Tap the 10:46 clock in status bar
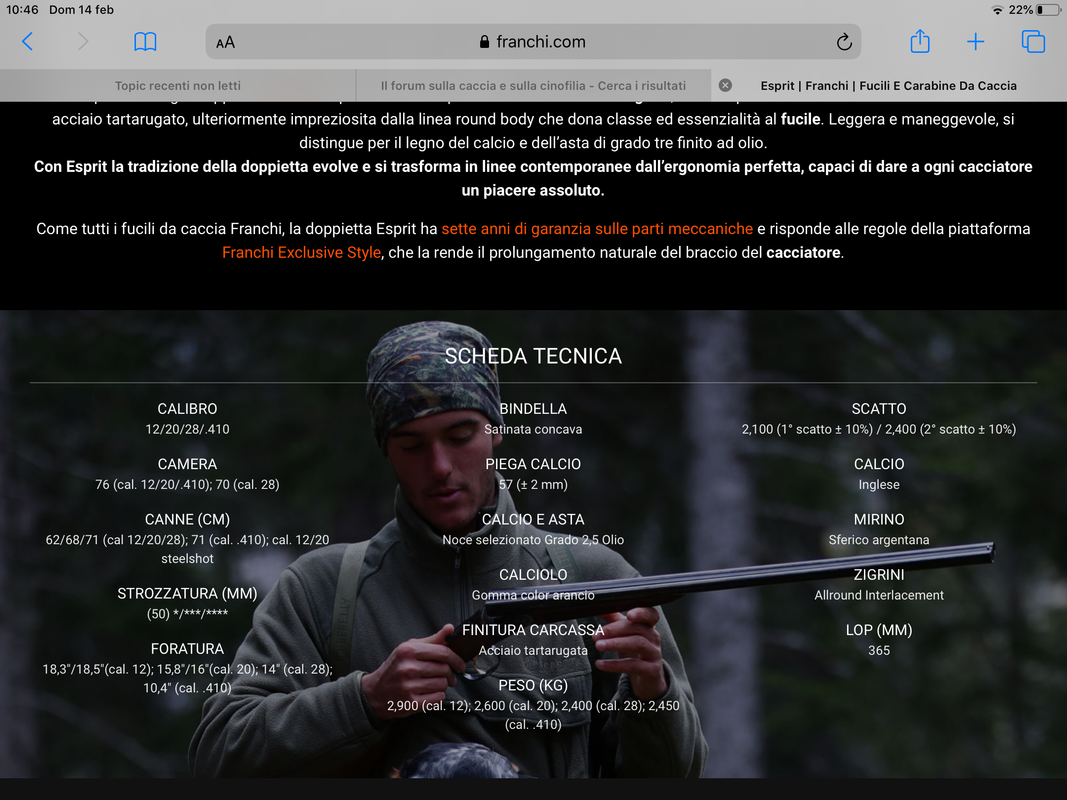1067x800 pixels. click(22, 10)
